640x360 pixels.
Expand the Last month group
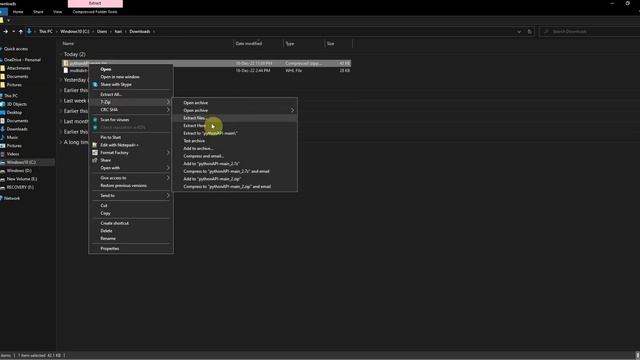pyautogui.click(x=61, y=121)
